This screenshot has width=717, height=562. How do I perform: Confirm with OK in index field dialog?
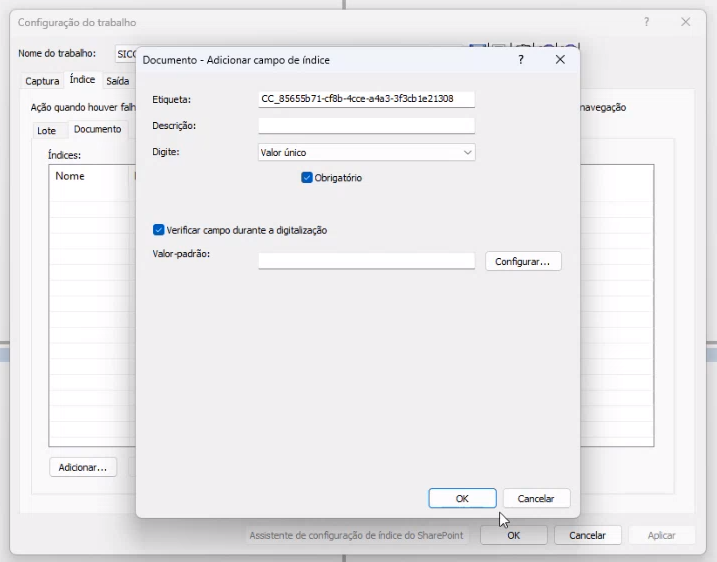pyautogui.click(x=462, y=498)
